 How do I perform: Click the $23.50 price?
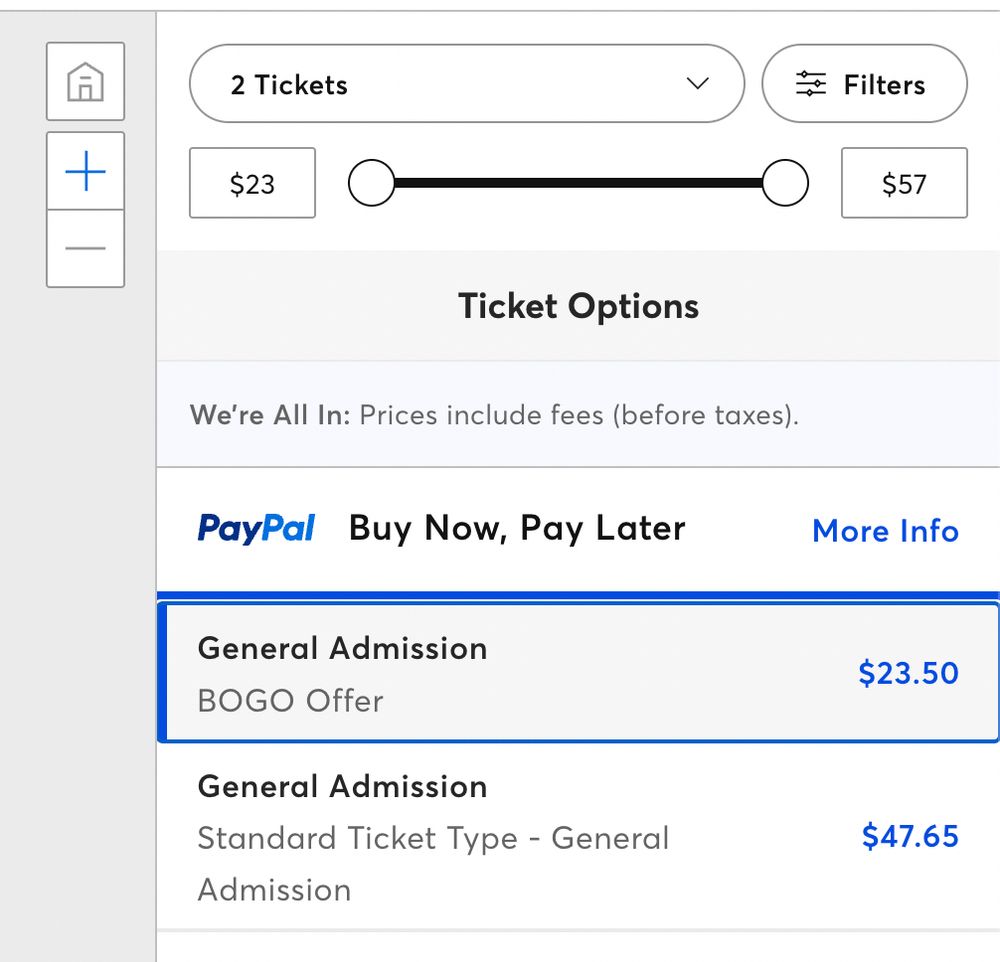(908, 673)
